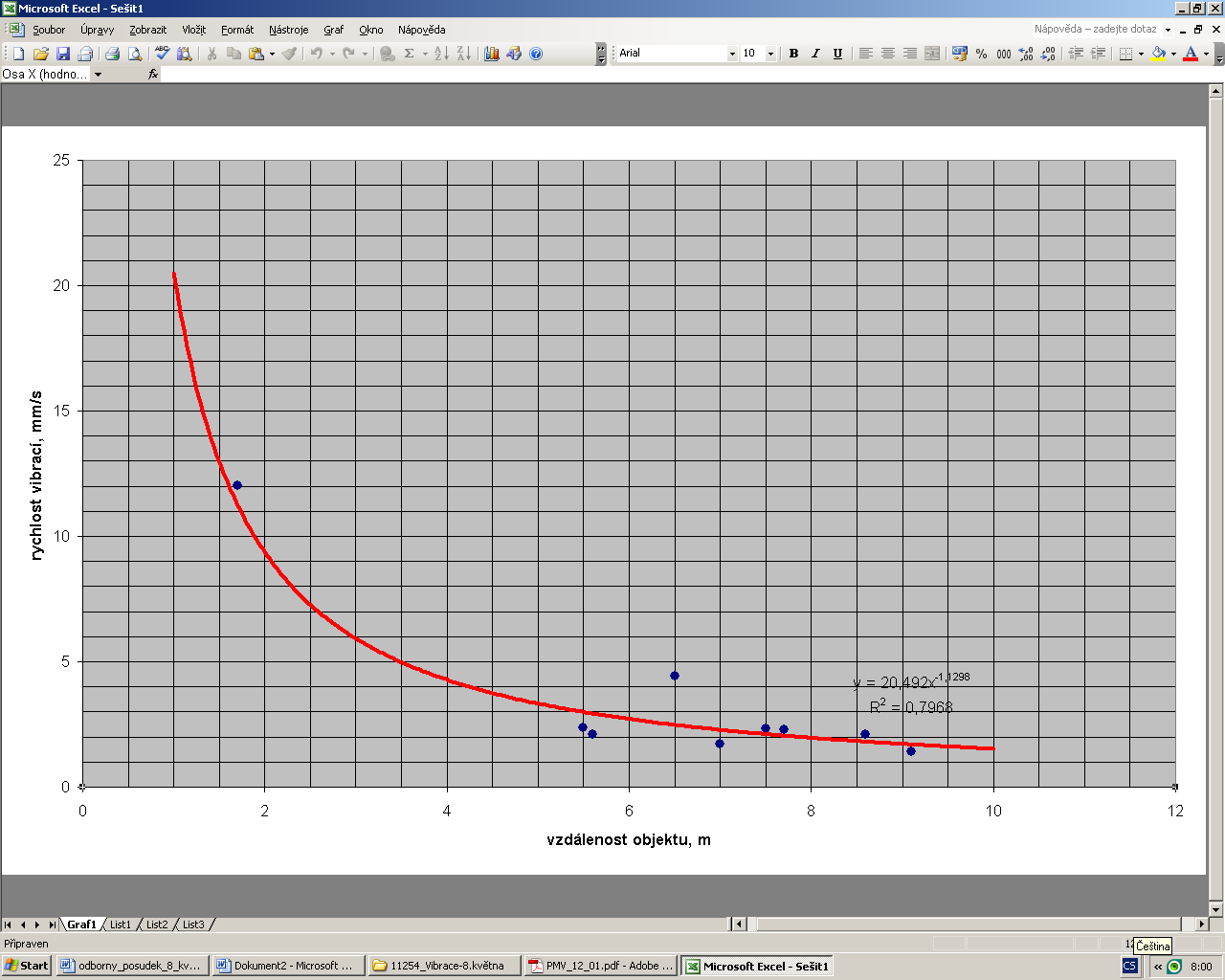
Task: Open the Font size dropdown showing 10
Action: [770, 54]
